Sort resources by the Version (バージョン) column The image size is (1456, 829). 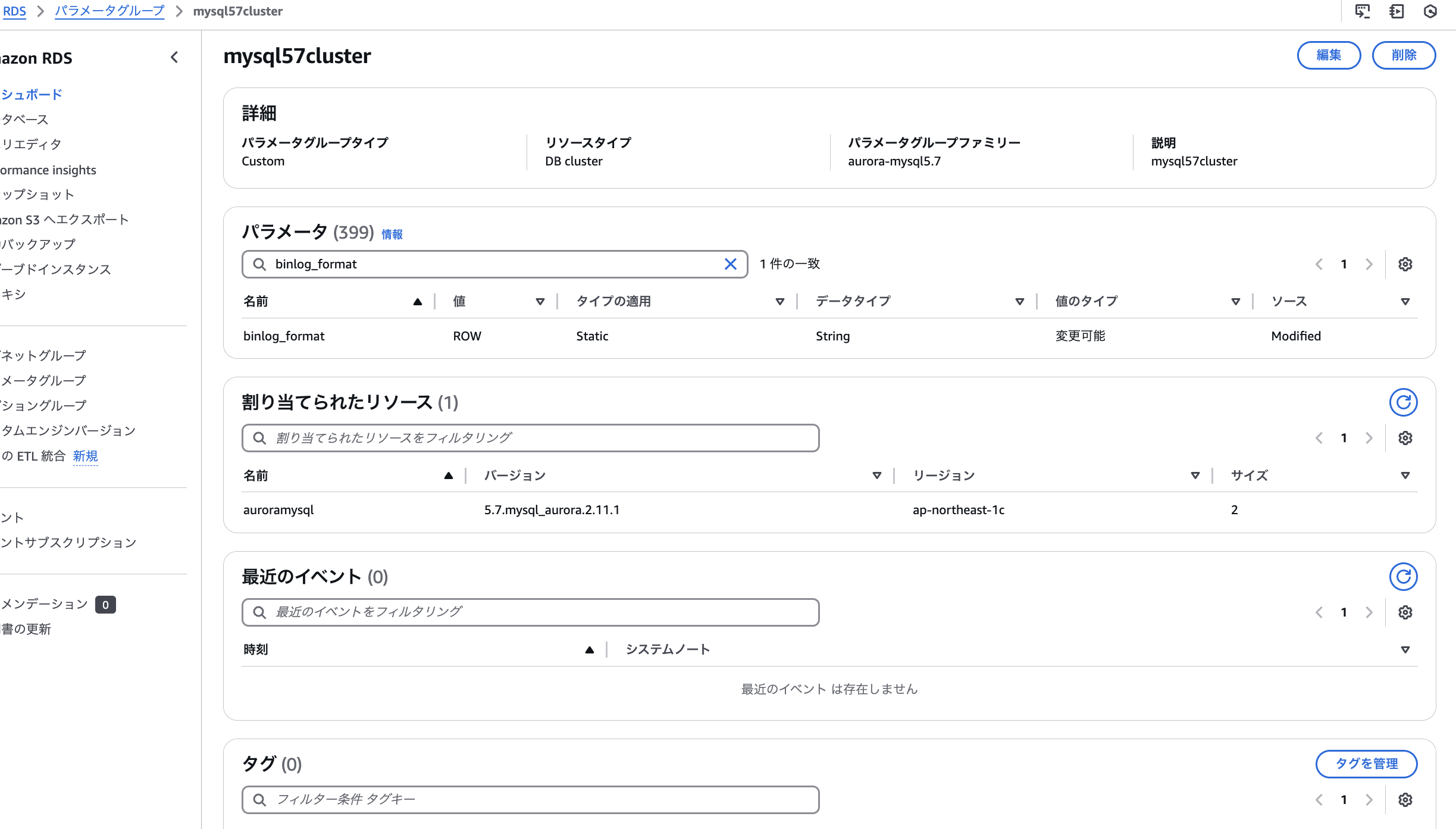point(876,475)
